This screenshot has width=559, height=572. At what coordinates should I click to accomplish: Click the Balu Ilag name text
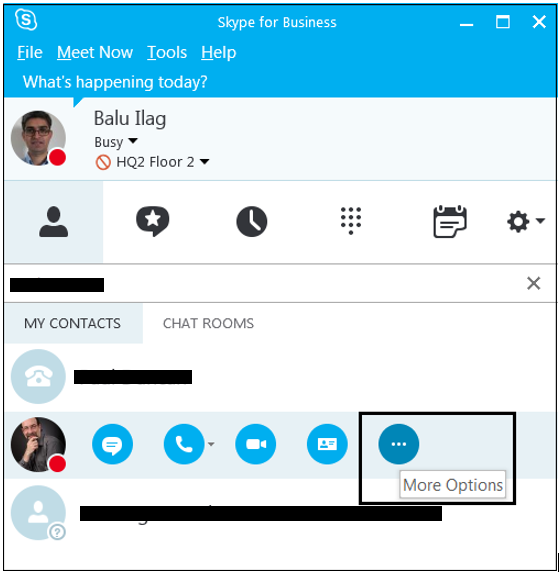pyautogui.click(x=130, y=118)
